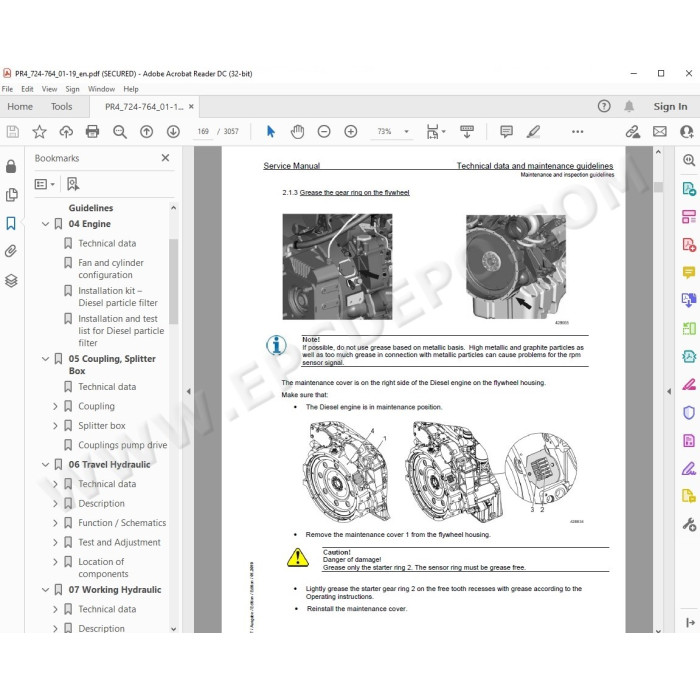This screenshot has width=700, height=700.
Task: Zoom out with minus button
Action: (x=324, y=132)
